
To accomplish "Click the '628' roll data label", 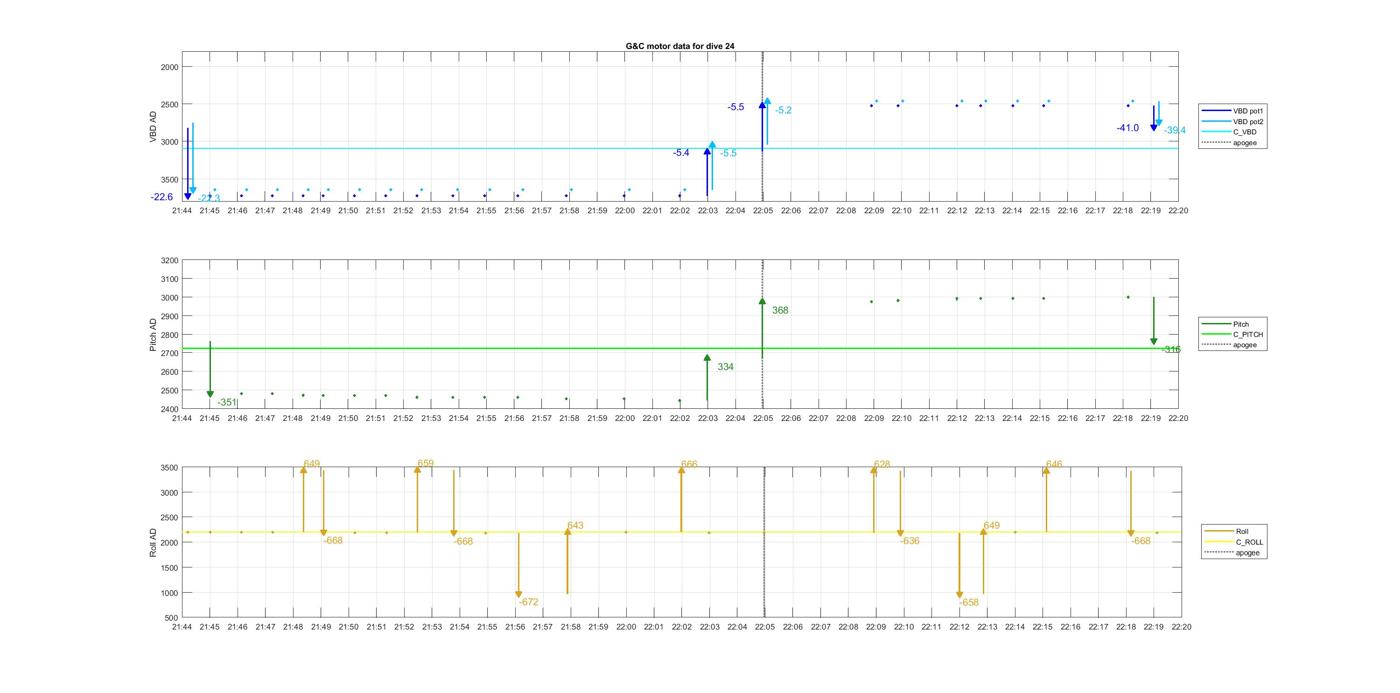I will [881, 464].
